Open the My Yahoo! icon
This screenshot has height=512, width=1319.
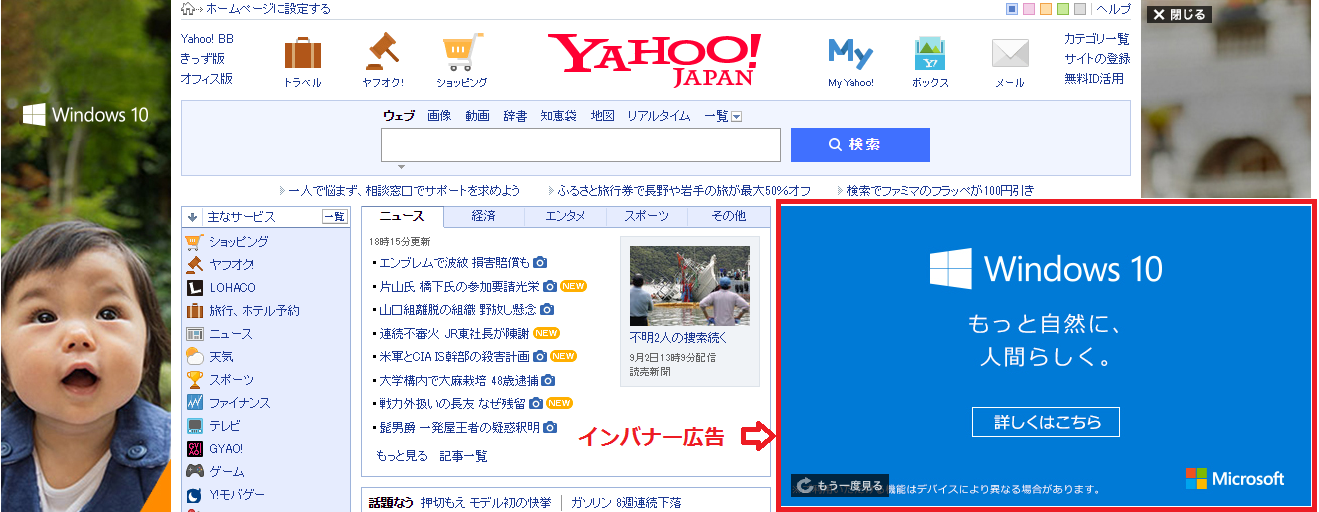851,52
